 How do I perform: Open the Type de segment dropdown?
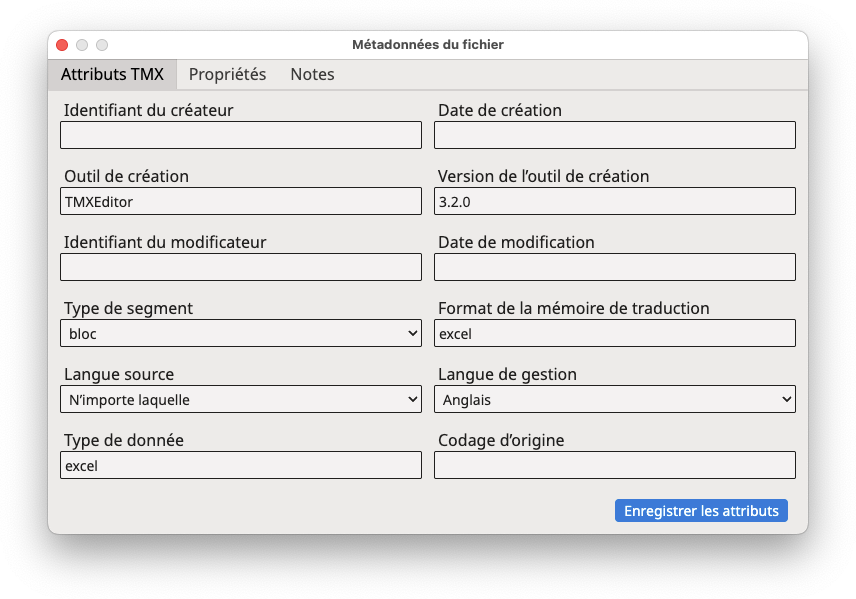tap(241, 333)
